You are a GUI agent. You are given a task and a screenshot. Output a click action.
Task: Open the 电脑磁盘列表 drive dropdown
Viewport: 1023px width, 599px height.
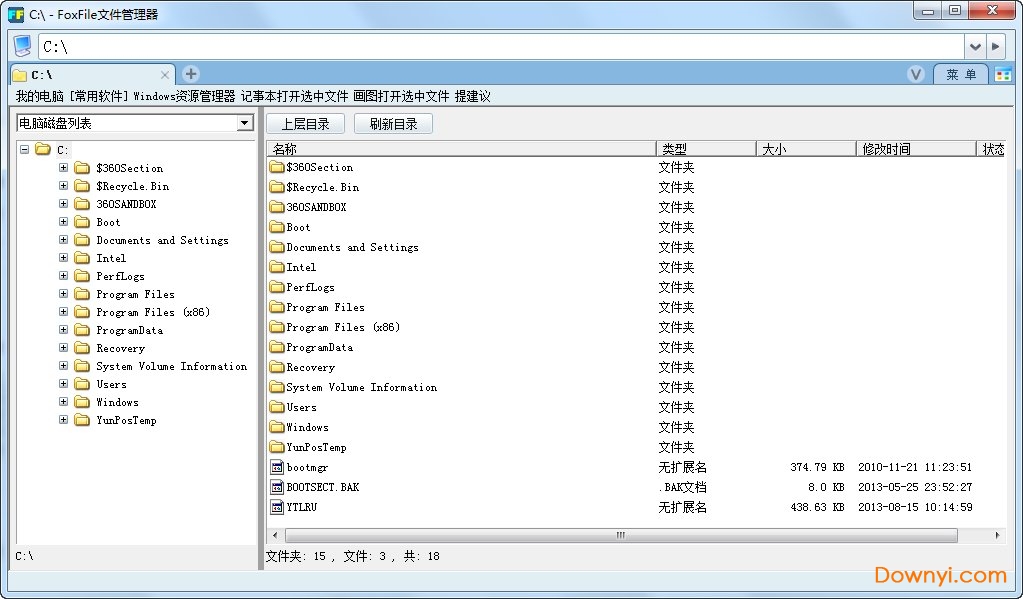point(243,122)
